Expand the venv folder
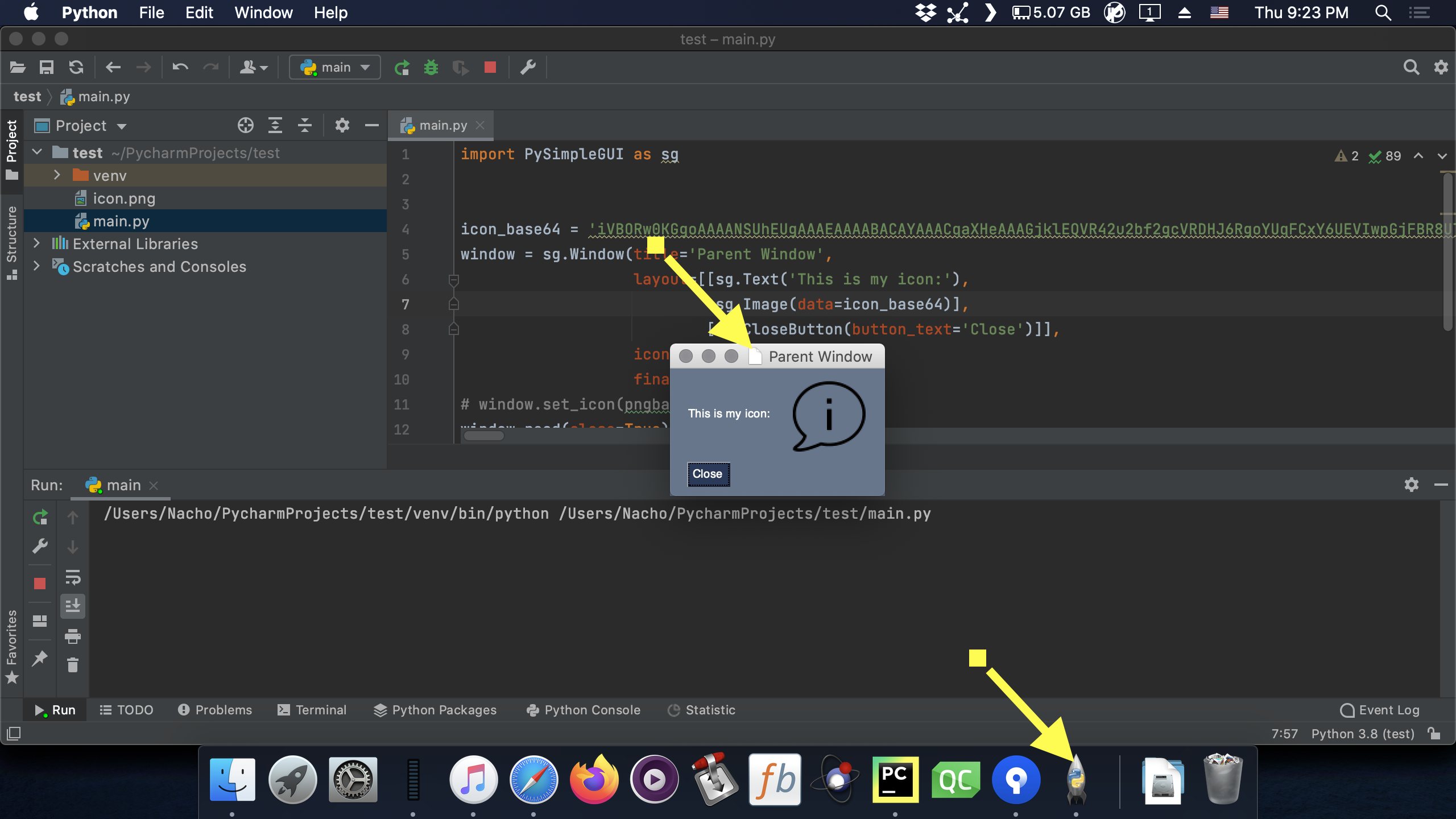This screenshot has width=1456, height=819. (57, 175)
